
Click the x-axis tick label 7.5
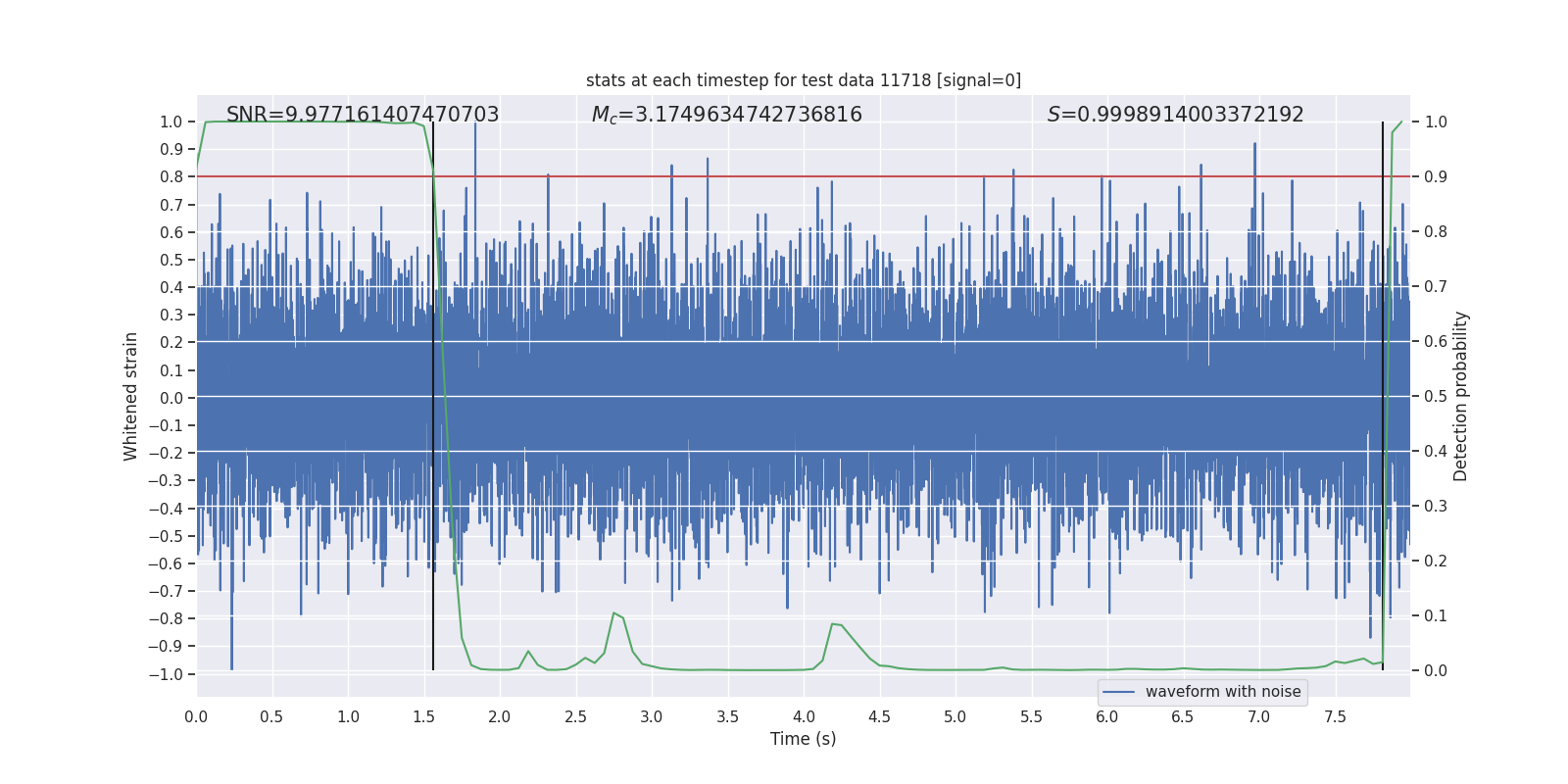pyautogui.click(x=1335, y=716)
